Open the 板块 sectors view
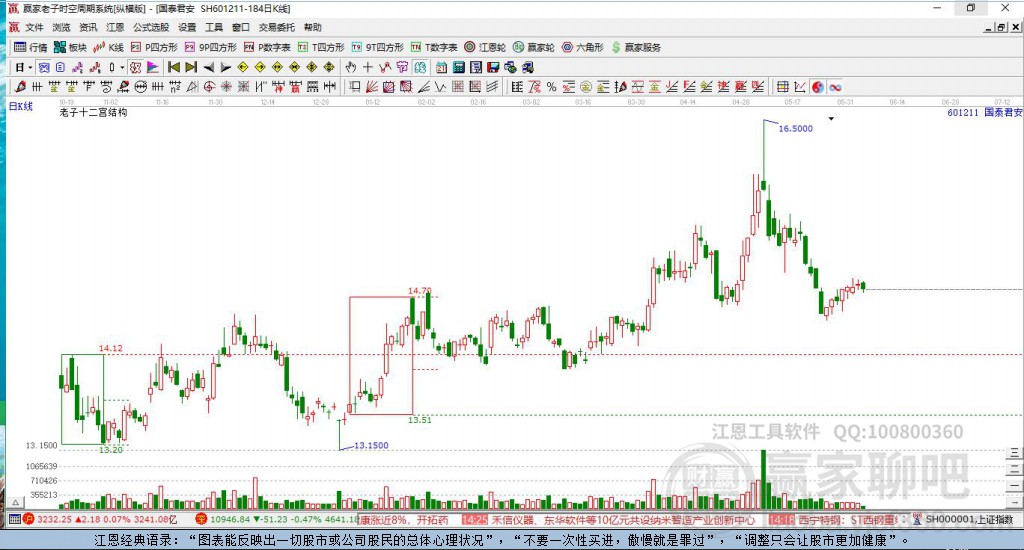The height and width of the screenshot is (550, 1024). [x=70, y=47]
